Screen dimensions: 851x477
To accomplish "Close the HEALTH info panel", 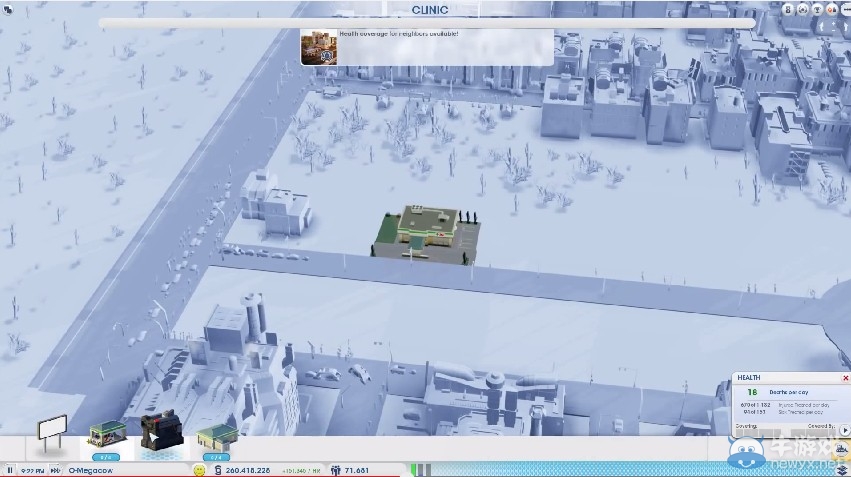I will pyautogui.click(x=845, y=378).
